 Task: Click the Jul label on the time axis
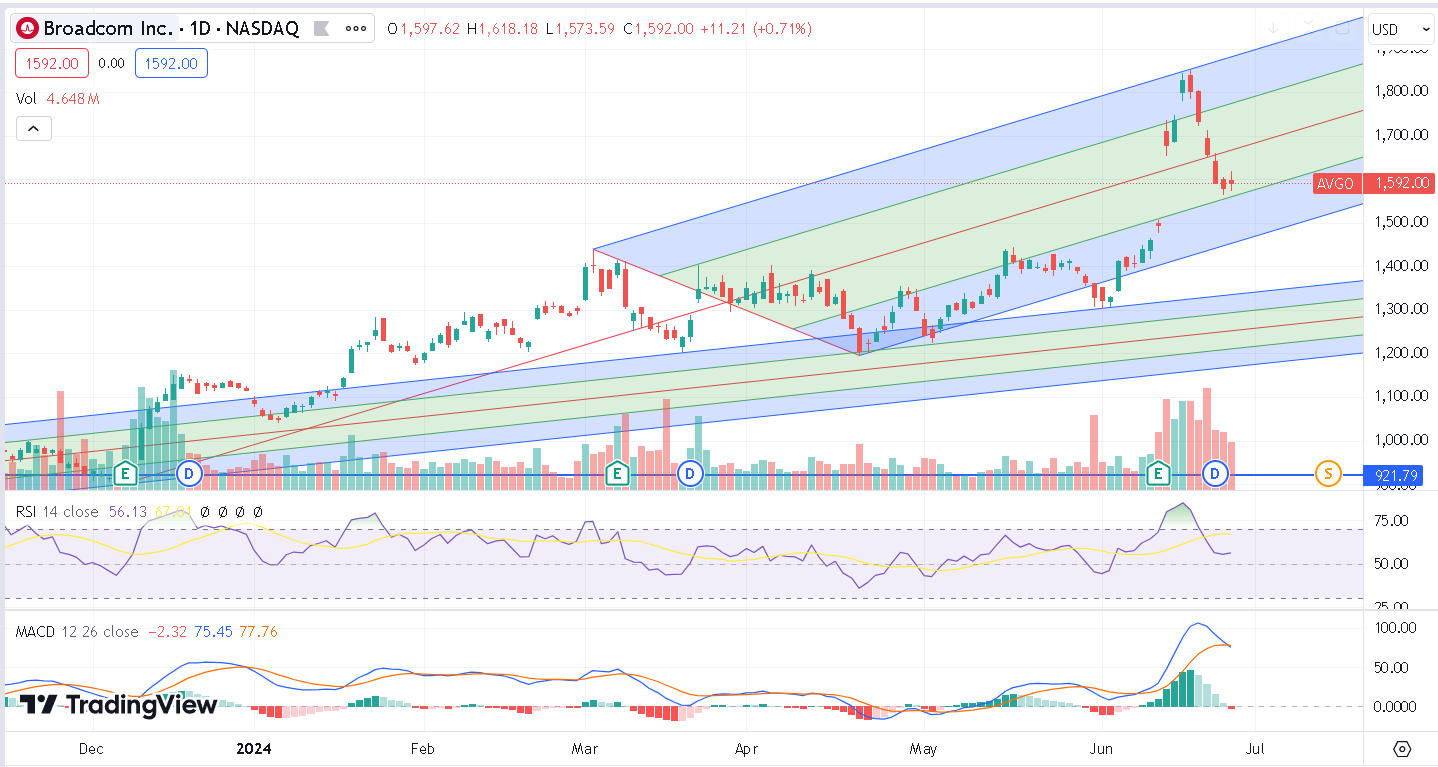(x=1257, y=748)
